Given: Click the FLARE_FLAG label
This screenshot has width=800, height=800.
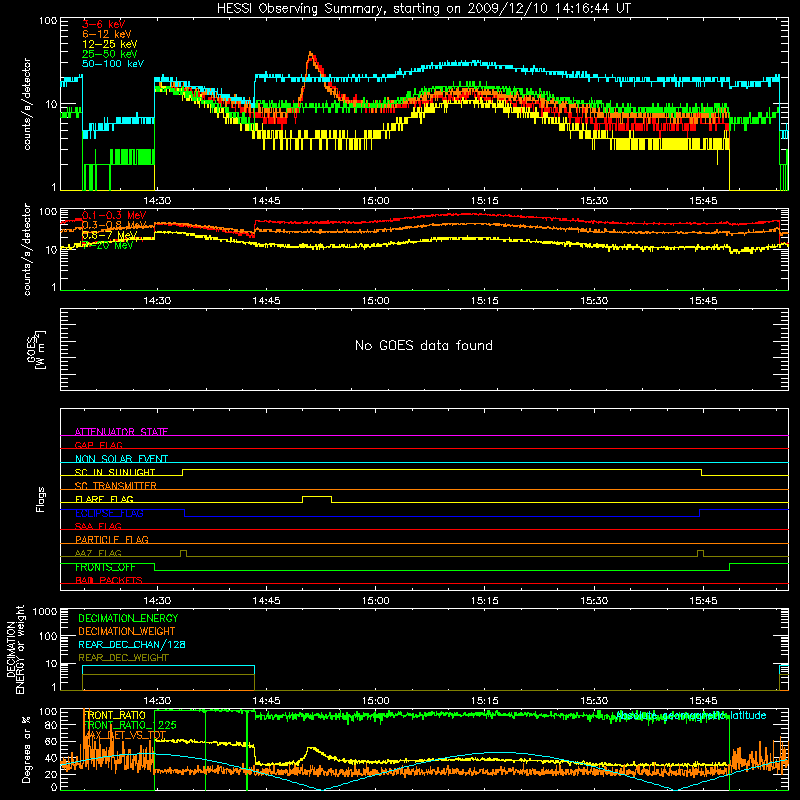Looking at the screenshot, I should click(x=104, y=499).
